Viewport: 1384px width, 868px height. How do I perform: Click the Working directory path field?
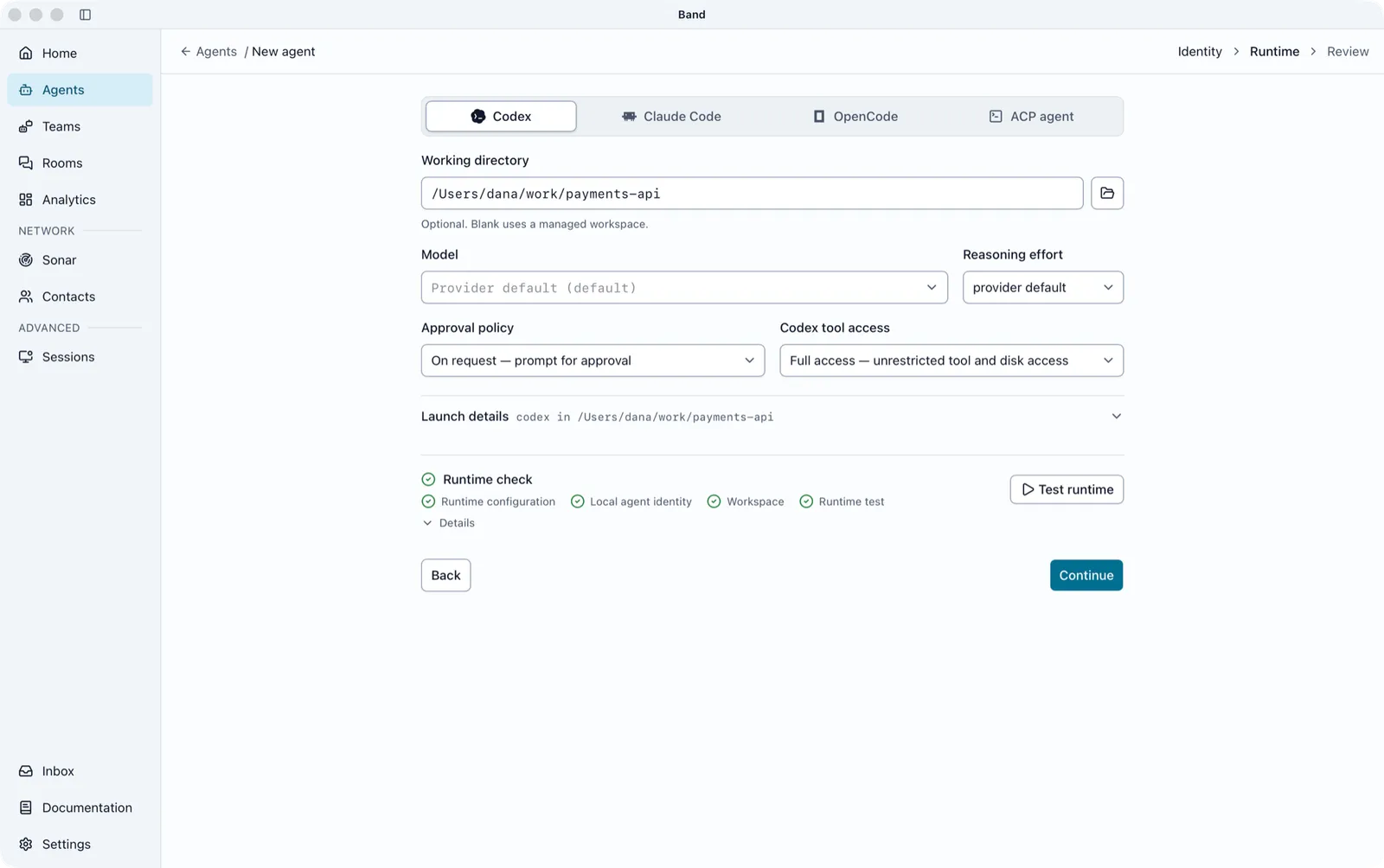752,193
